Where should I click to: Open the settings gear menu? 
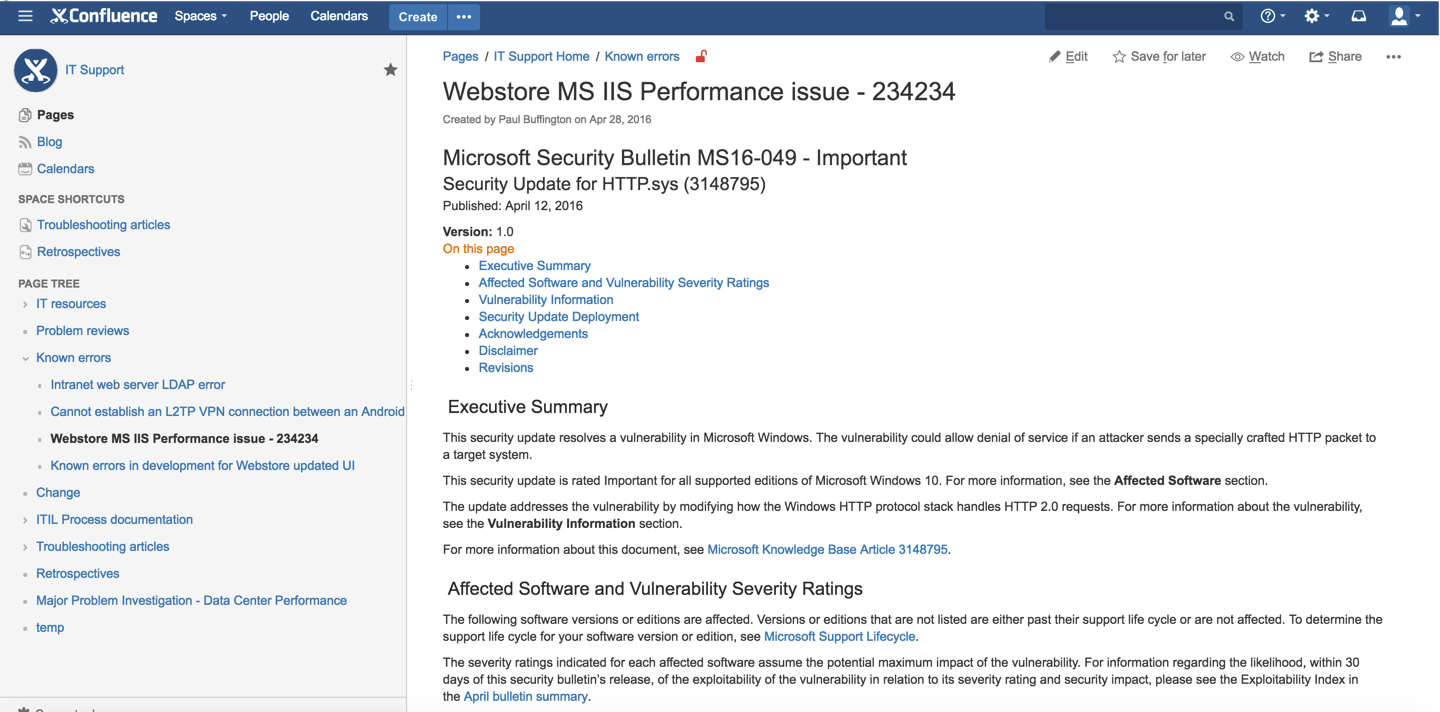1313,16
